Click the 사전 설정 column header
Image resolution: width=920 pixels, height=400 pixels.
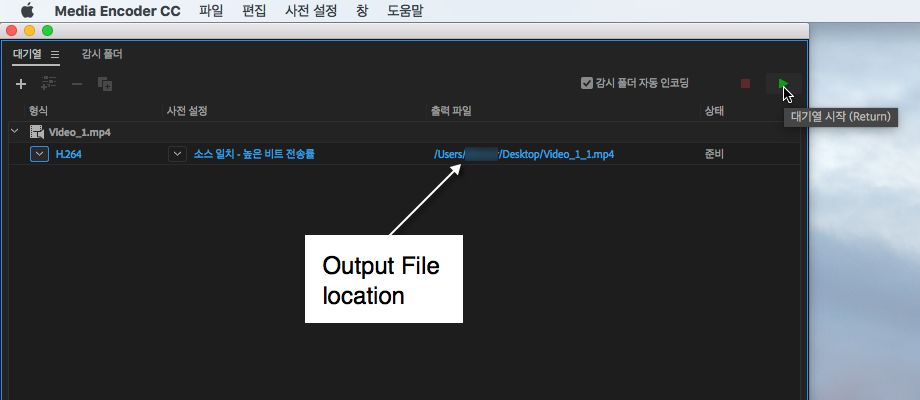[187, 111]
